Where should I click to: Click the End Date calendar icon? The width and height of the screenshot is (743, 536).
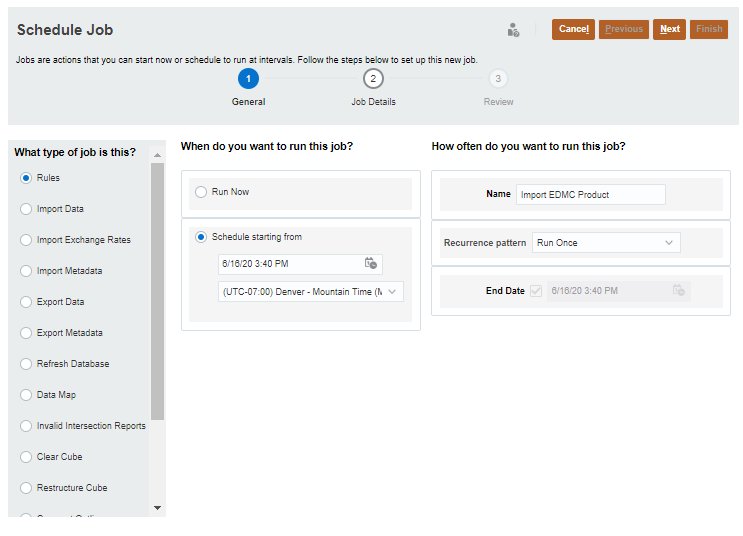tap(679, 291)
